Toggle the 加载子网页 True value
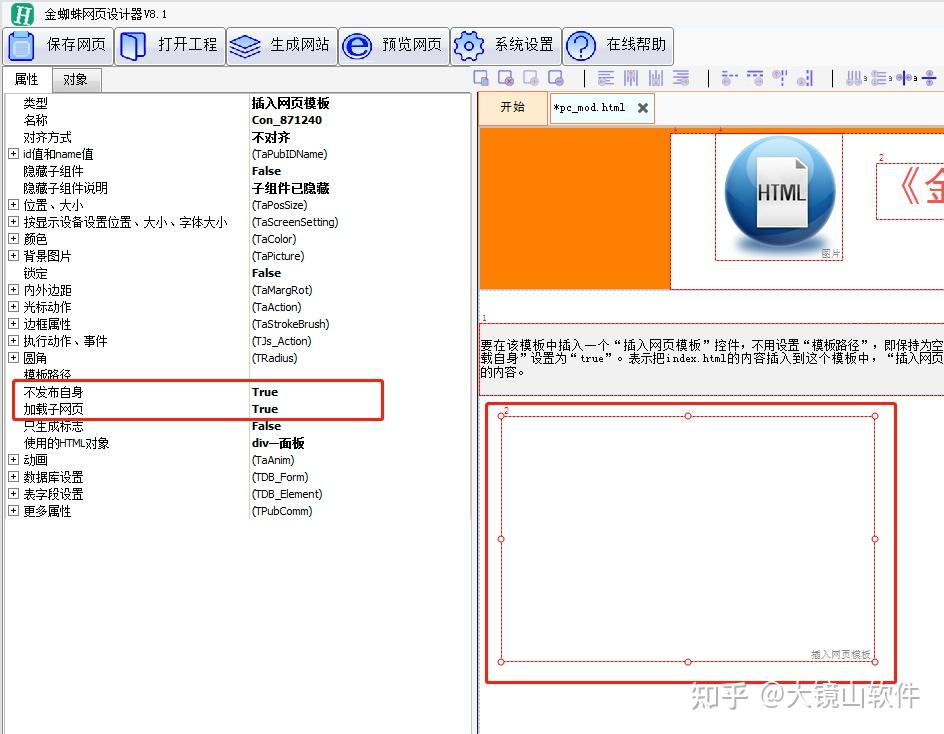This screenshot has height=734, width=944. 265,409
